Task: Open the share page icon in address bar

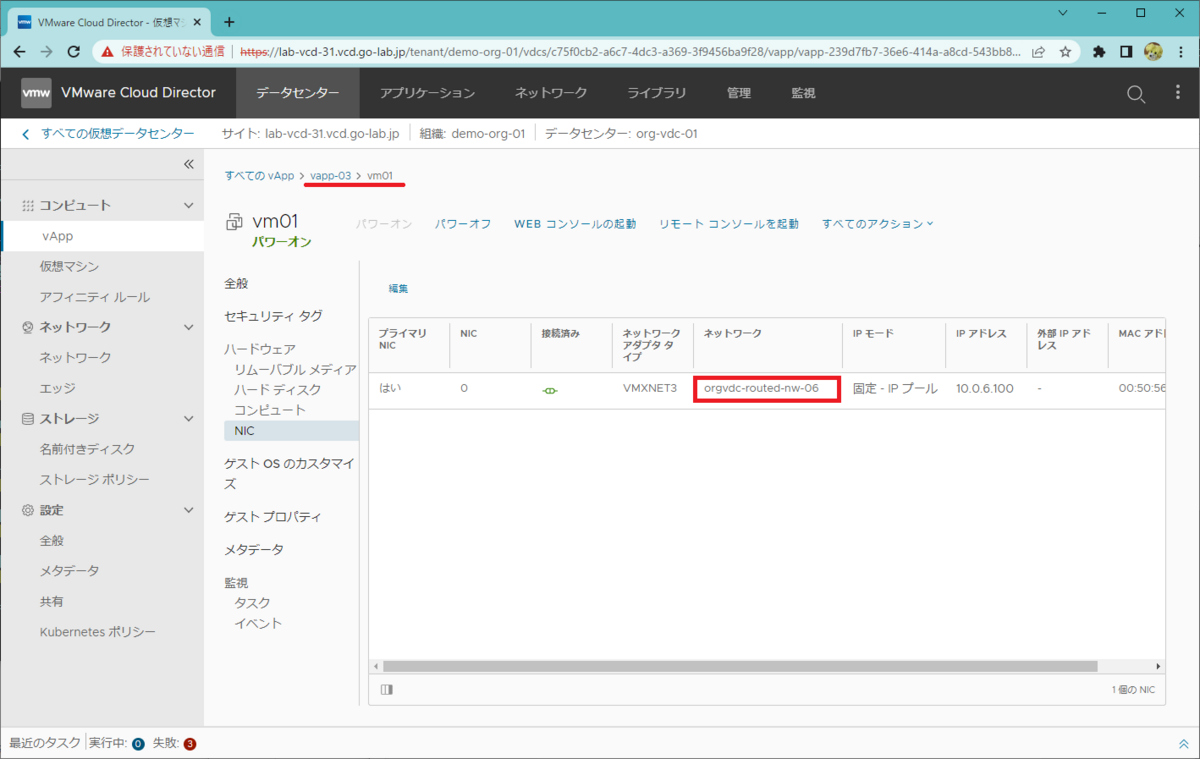Action: (x=1040, y=51)
